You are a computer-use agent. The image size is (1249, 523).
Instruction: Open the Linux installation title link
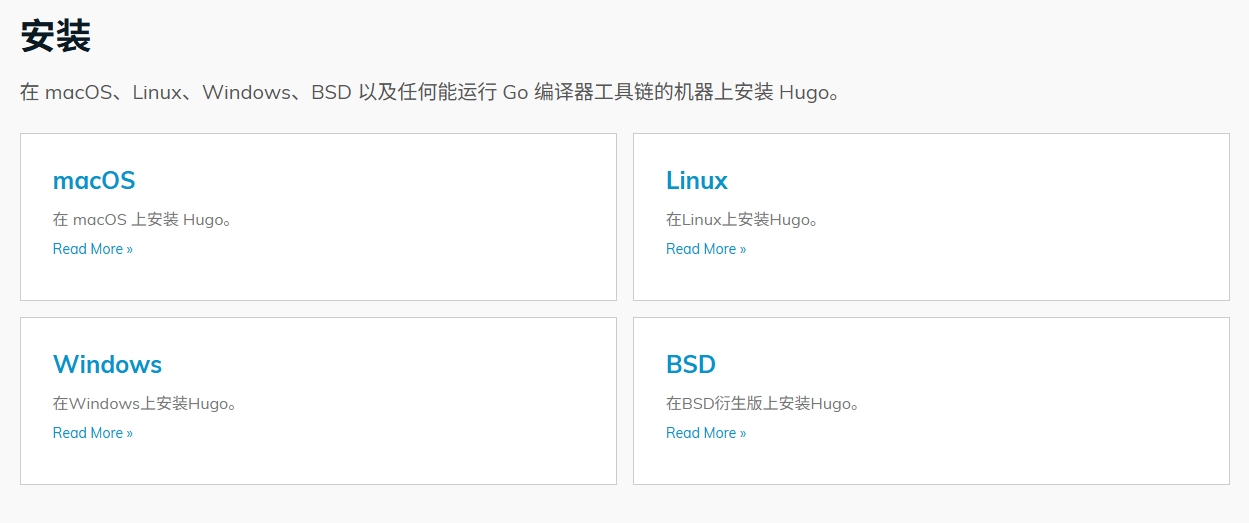tap(696, 181)
